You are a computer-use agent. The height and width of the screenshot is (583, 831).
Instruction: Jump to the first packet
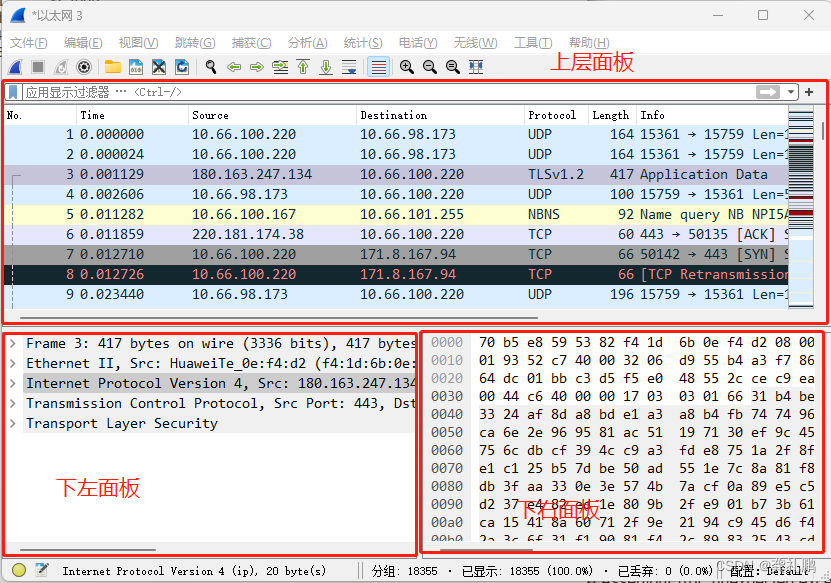(303, 67)
